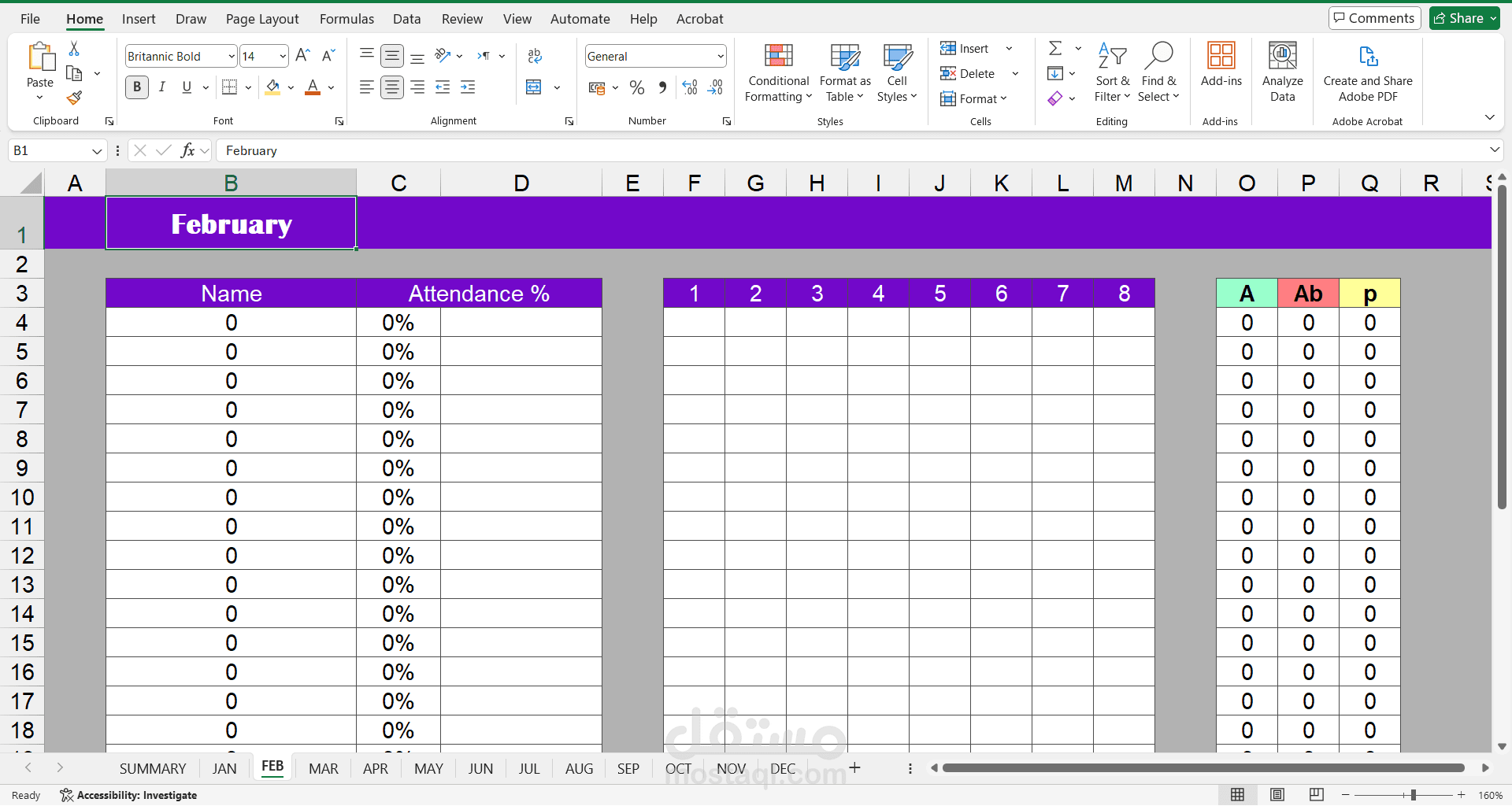
Task: Click the Clear eraser icon
Action: (1055, 98)
